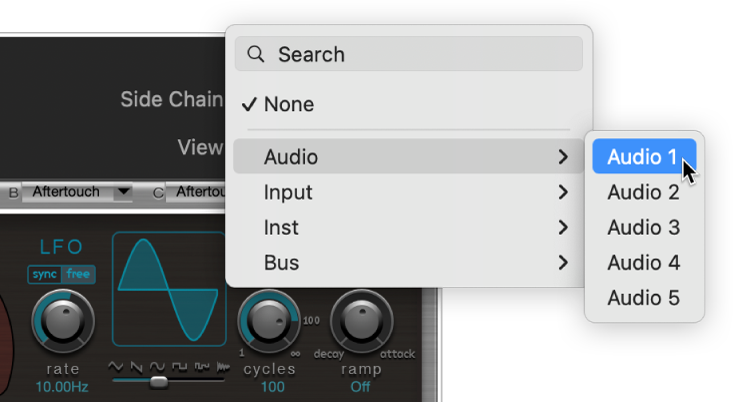Click the LFO waveform display
This screenshot has width=734, height=402.
pyautogui.click(x=169, y=289)
